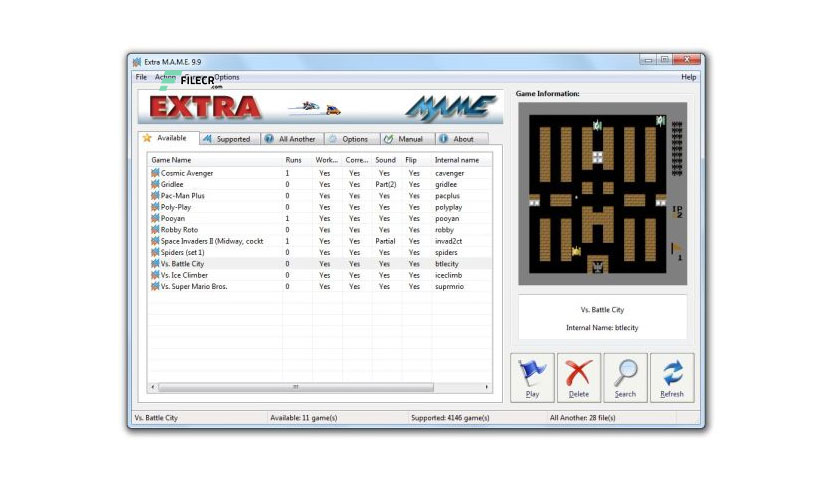
Task: Select Pac-Man Plus in the list
Action: click(182, 196)
